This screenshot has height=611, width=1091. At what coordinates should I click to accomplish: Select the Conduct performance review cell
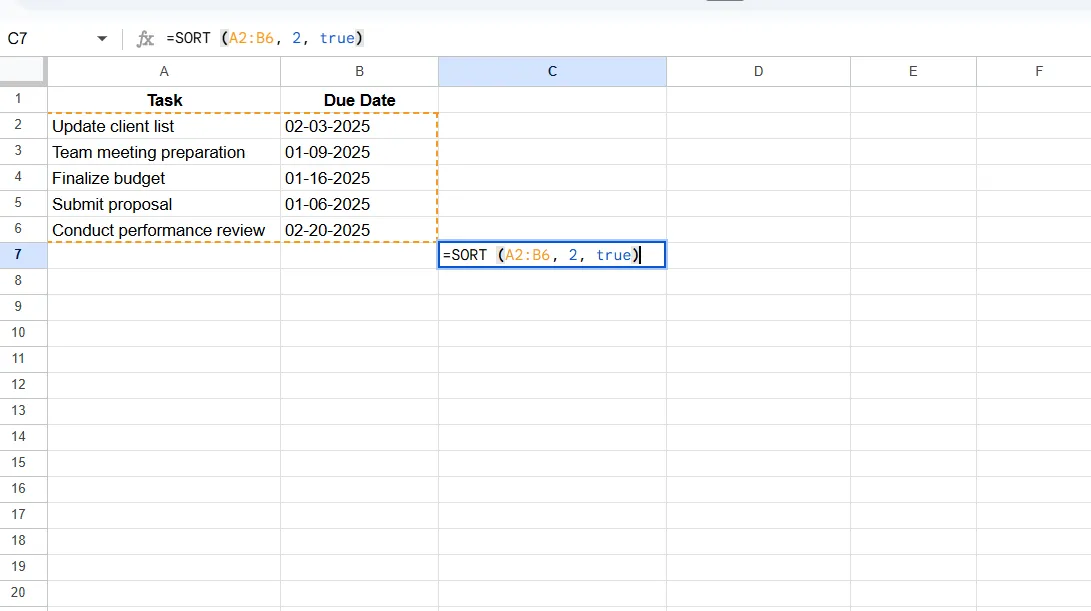point(164,230)
